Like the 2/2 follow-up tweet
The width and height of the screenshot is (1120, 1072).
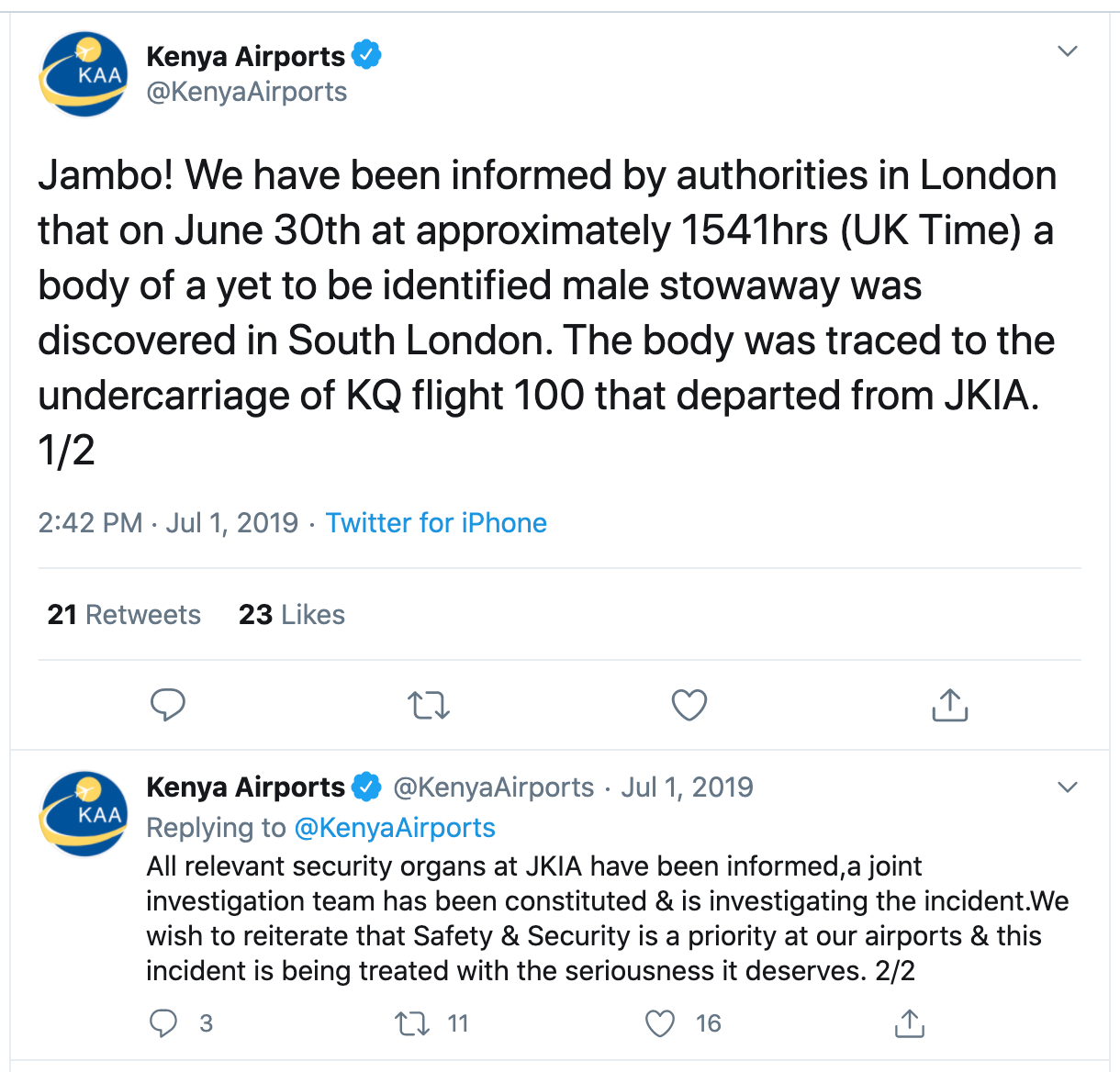tap(660, 1022)
